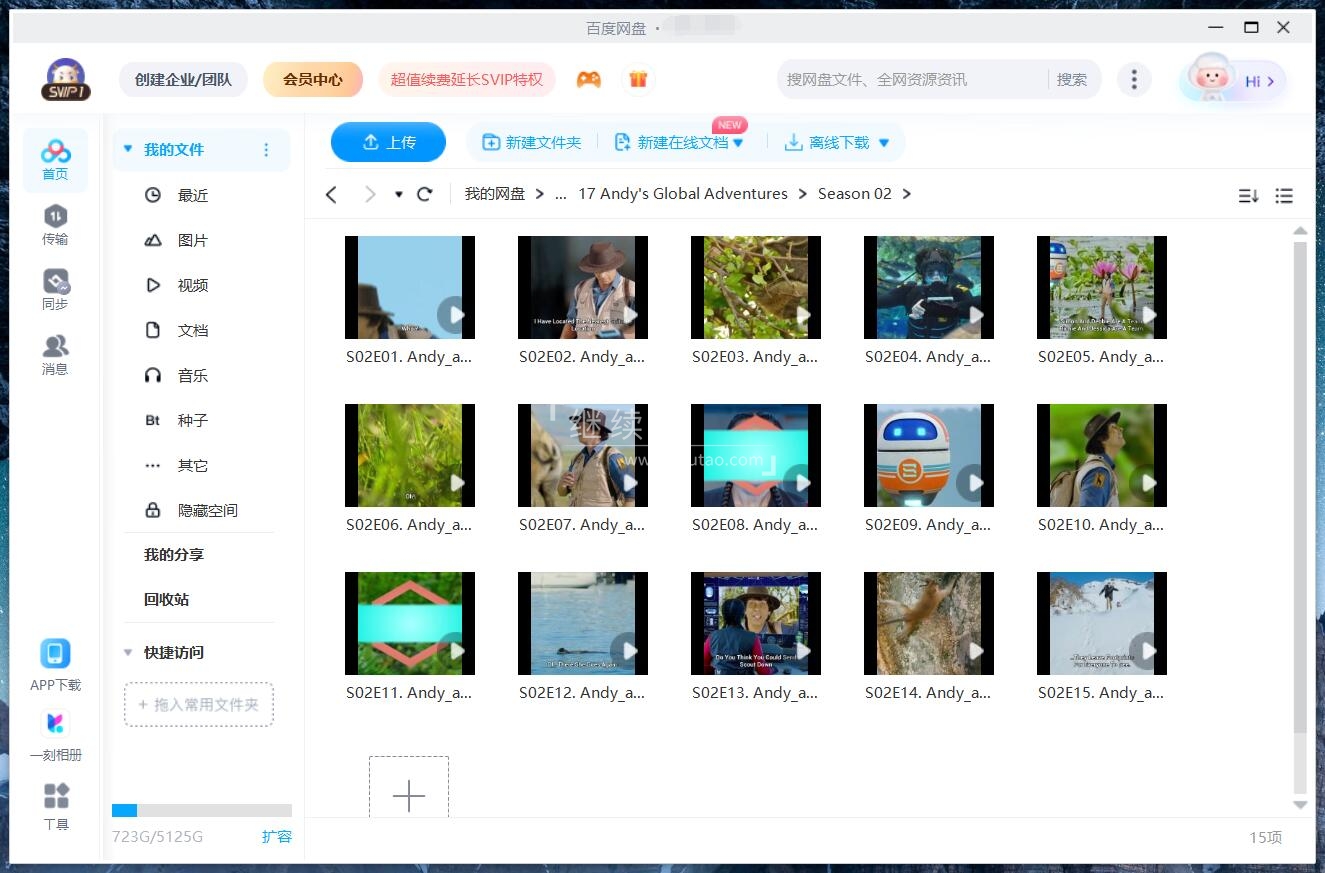Select the 视频 category in sidebar
The height and width of the screenshot is (873, 1325).
coord(192,284)
